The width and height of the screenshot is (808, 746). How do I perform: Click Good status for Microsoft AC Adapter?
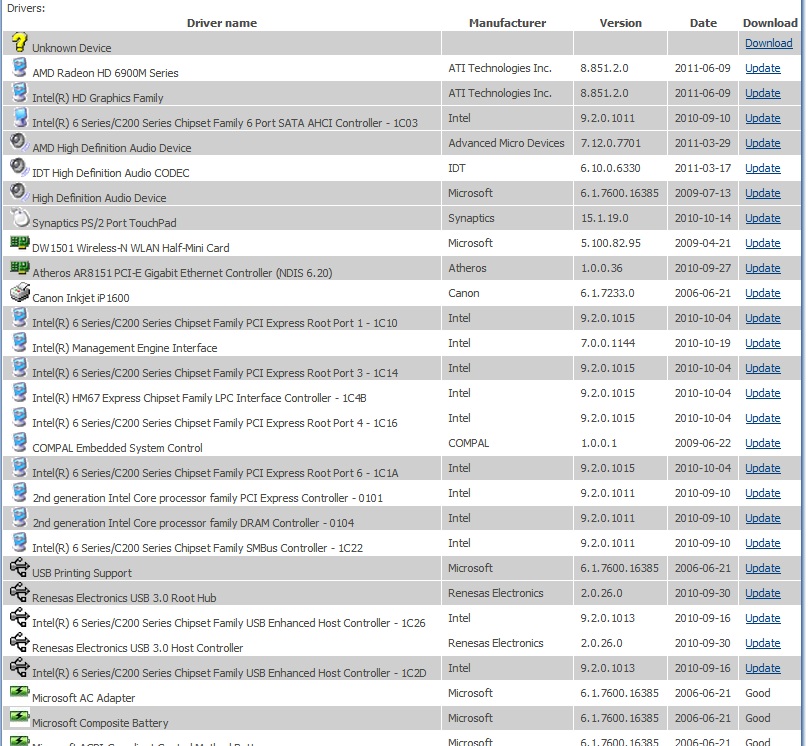click(x=758, y=693)
